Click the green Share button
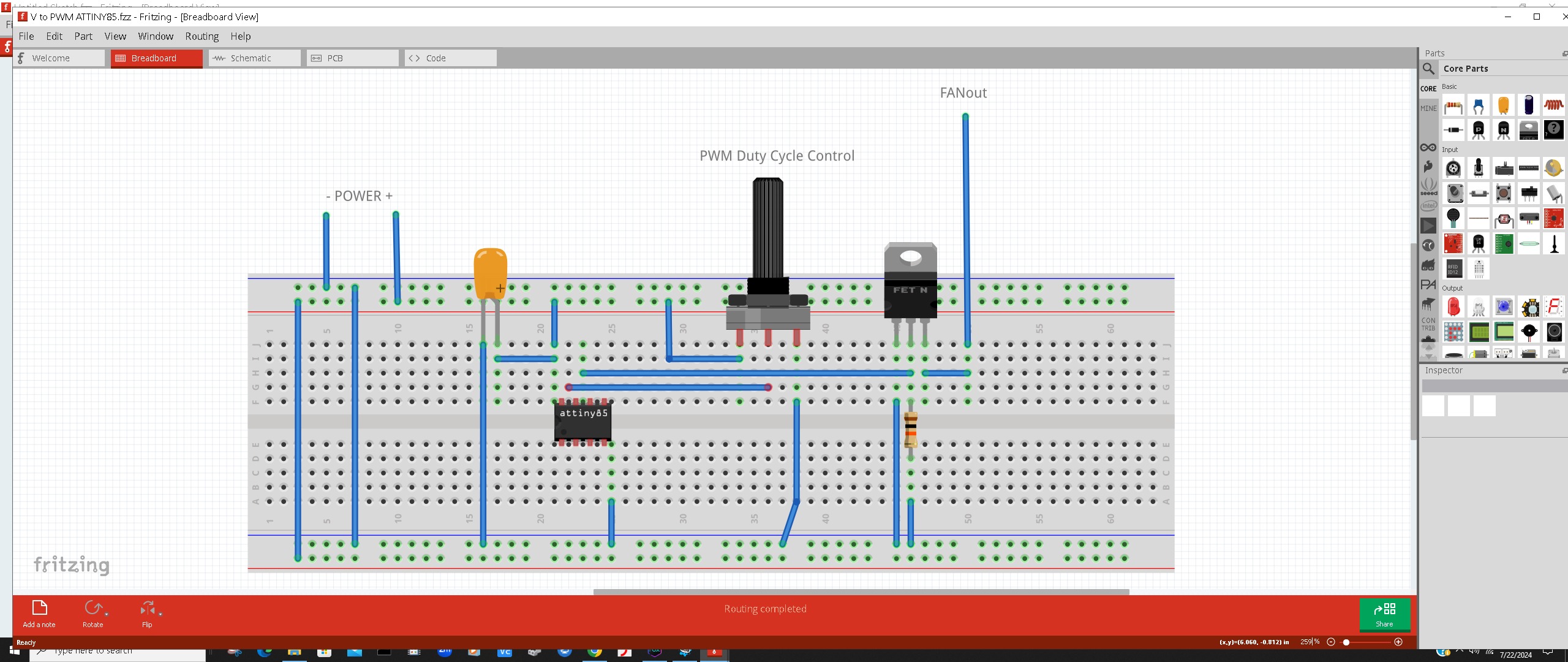The height and width of the screenshot is (662, 1568). 1384,615
